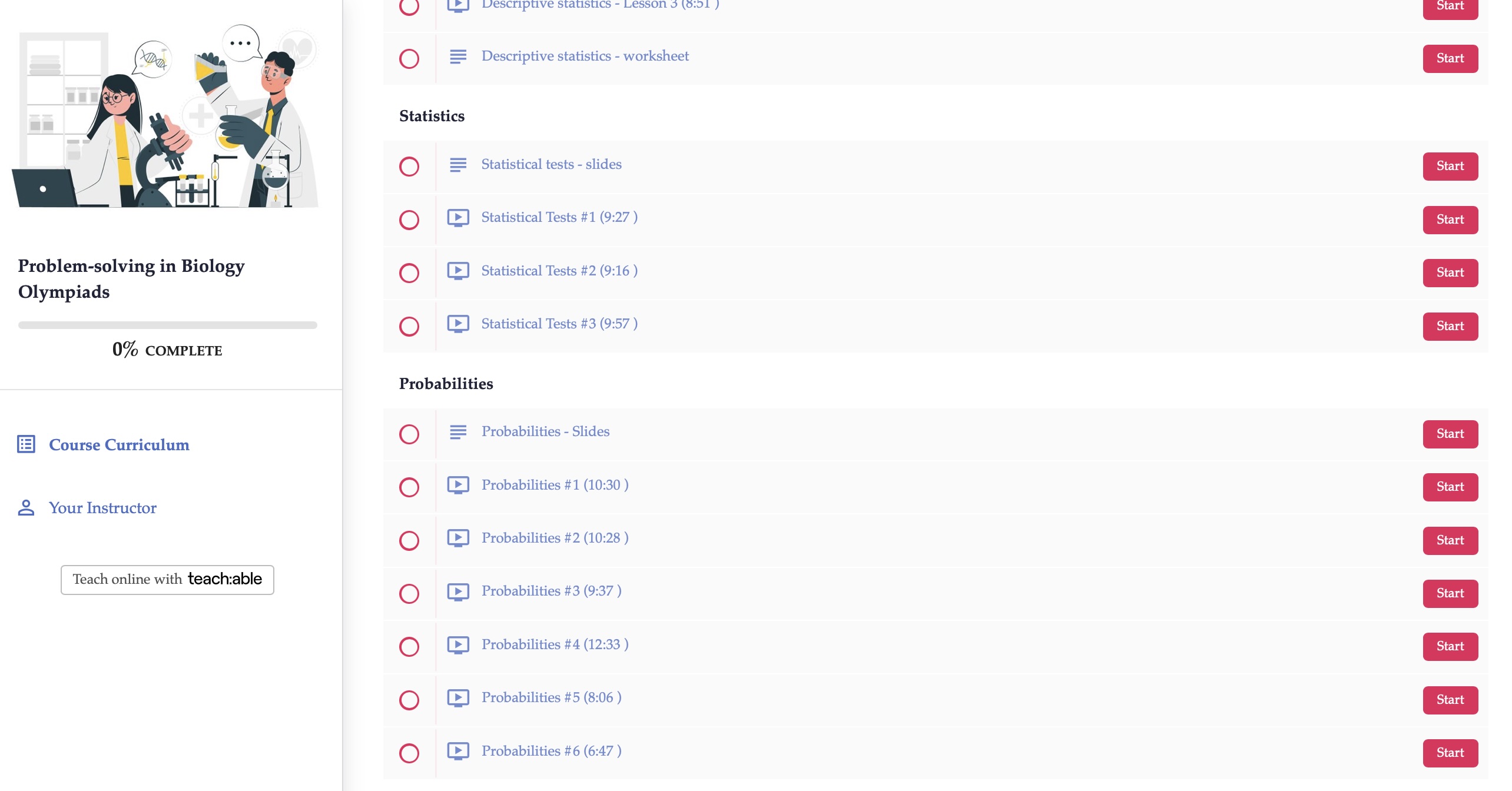Viewport: 1512px width, 791px height.
Task: Toggle completion circle for Probabilities #5
Action: pyautogui.click(x=409, y=700)
